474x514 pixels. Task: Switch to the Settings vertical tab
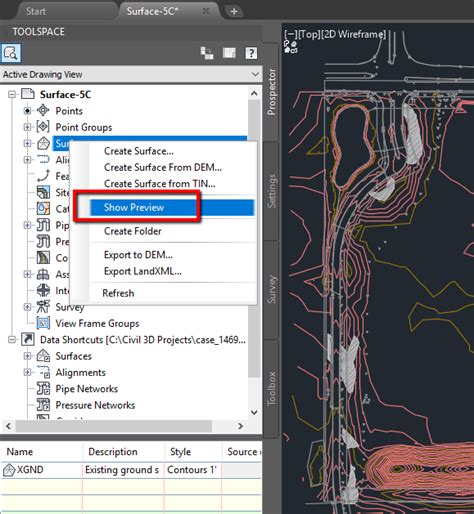coord(272,191)
